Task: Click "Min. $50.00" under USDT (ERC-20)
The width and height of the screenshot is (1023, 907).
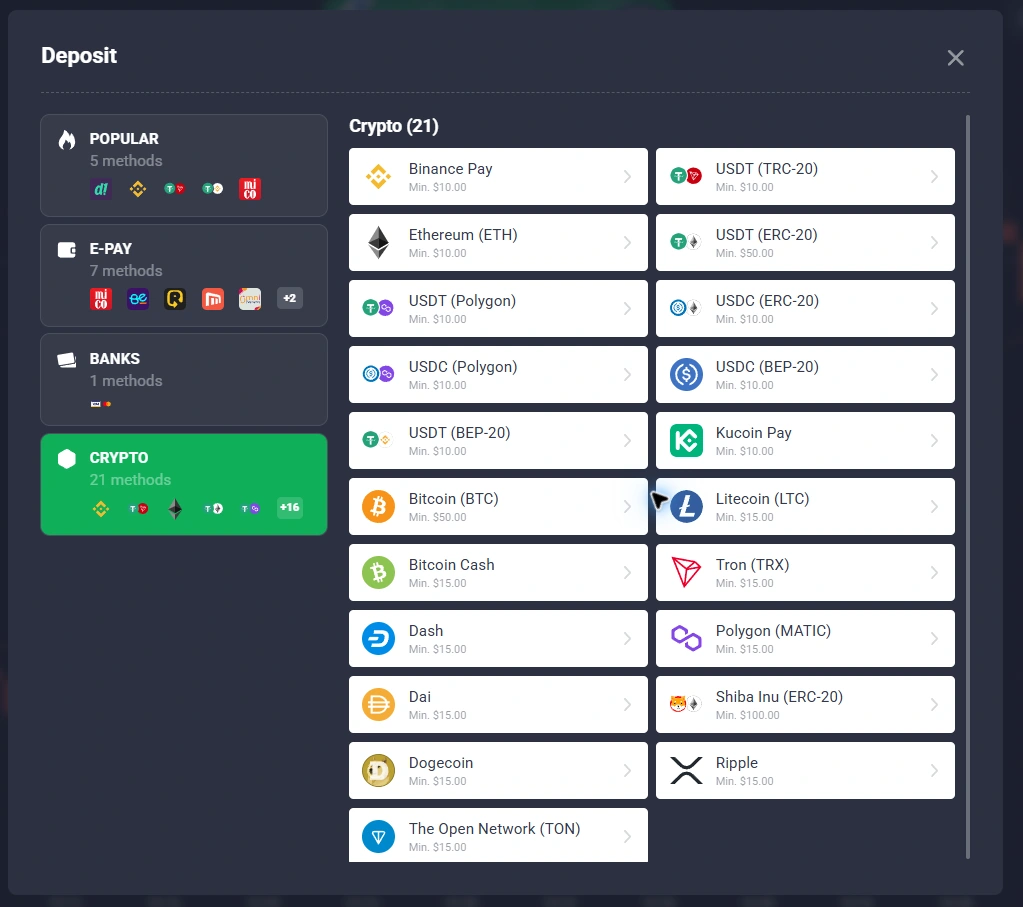Action: (744, 253)
